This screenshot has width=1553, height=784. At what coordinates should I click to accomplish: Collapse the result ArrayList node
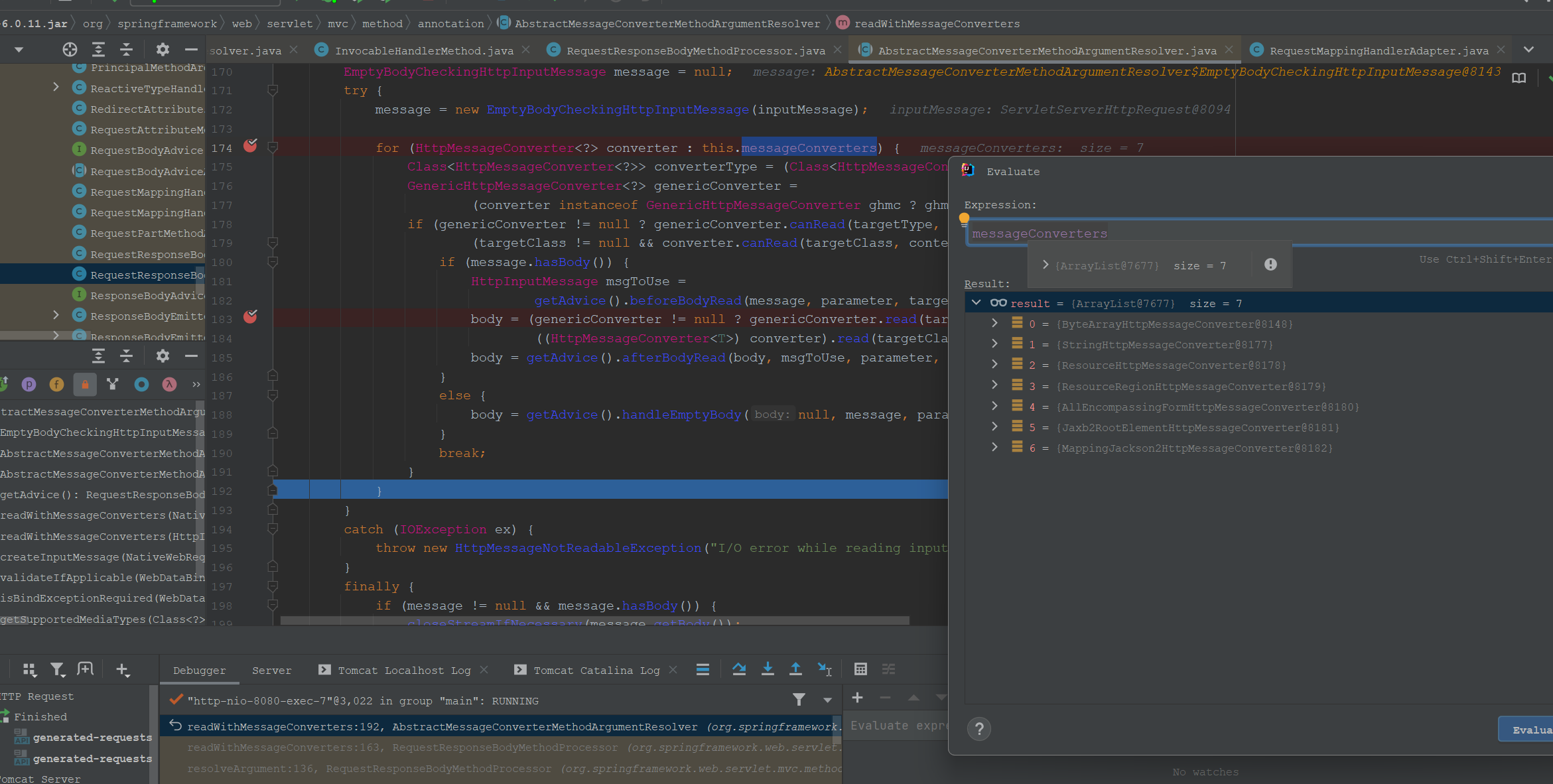tap(977, 303)
